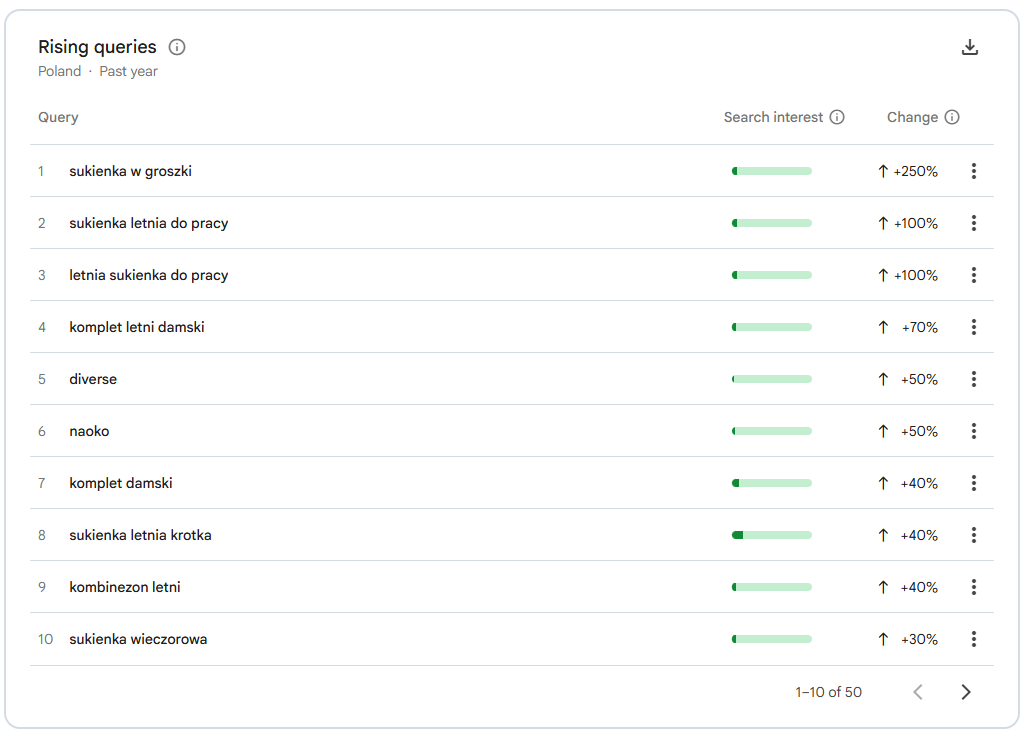Open more options for komplet letni damski
The width and height of the screenshot is (1023, 735).
[973, 327]
